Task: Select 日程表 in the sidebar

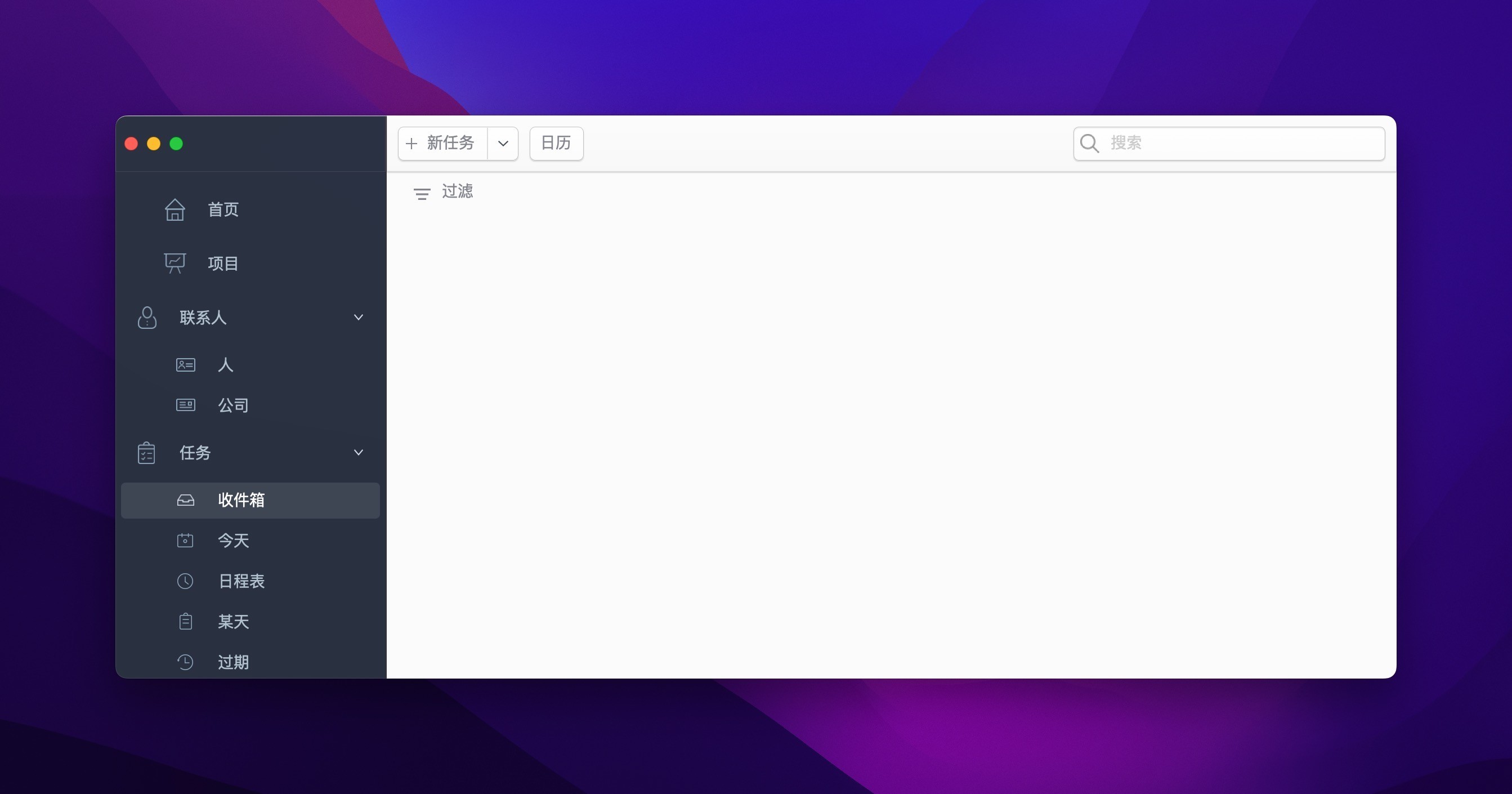Action: (241, 581)
